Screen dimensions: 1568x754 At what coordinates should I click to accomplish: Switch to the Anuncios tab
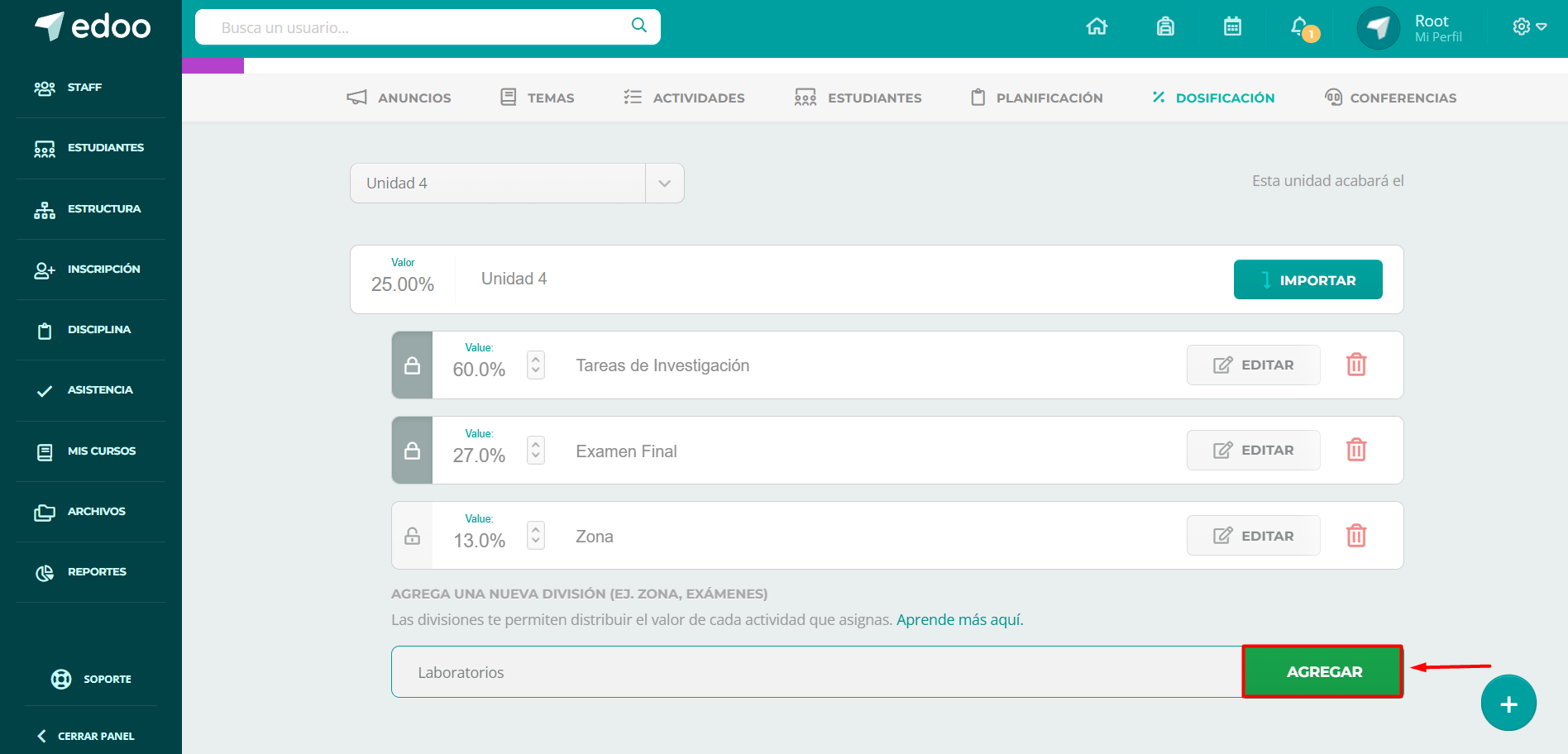pyautogui.click(x=399, y=98)
